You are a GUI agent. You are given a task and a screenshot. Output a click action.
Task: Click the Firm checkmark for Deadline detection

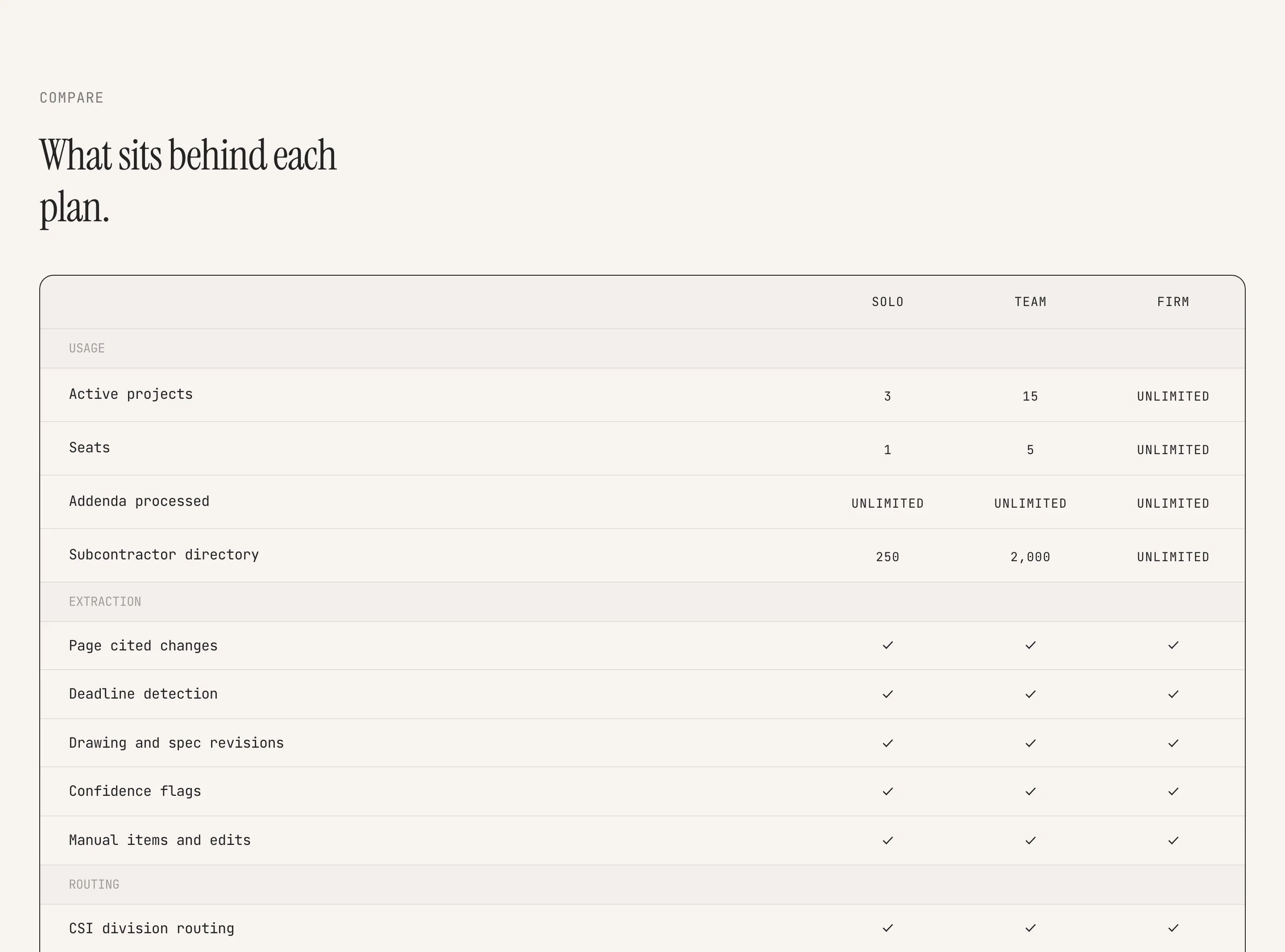1173,694
